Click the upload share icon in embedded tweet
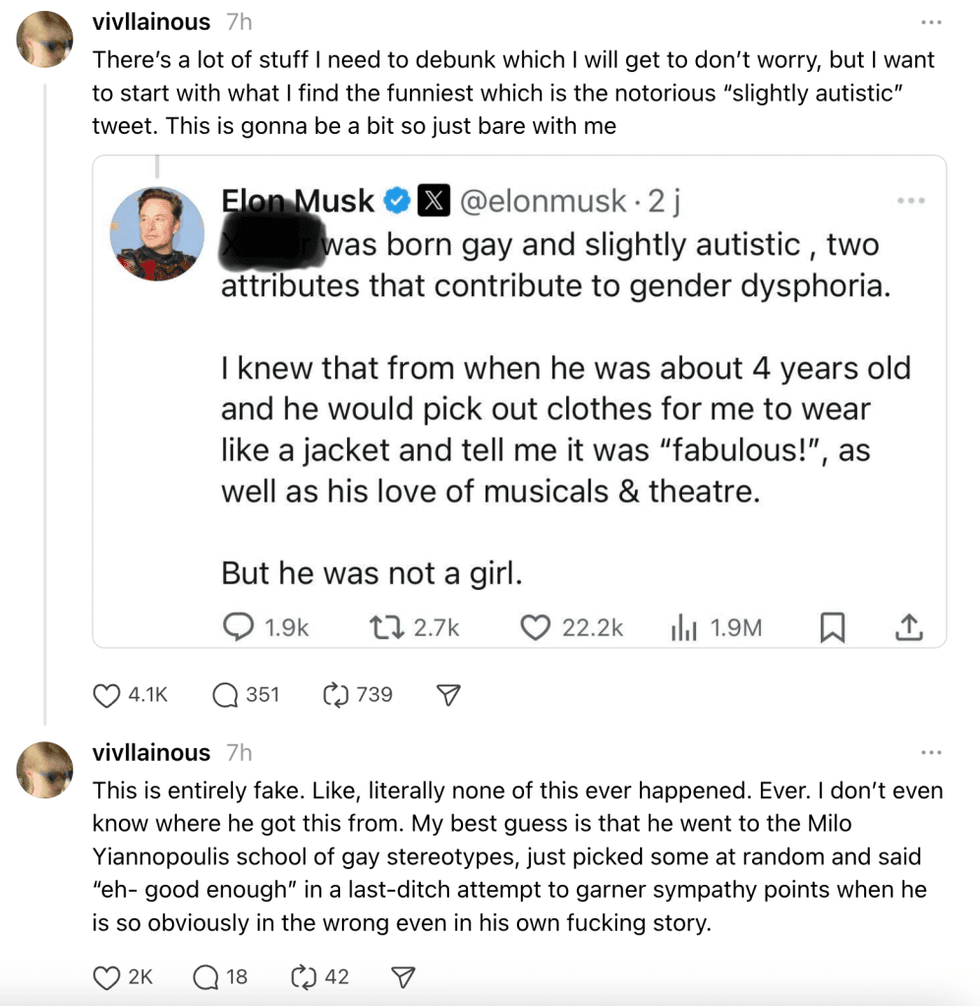Viewport: 980px width, 1006px height. (x=908, y=627)
